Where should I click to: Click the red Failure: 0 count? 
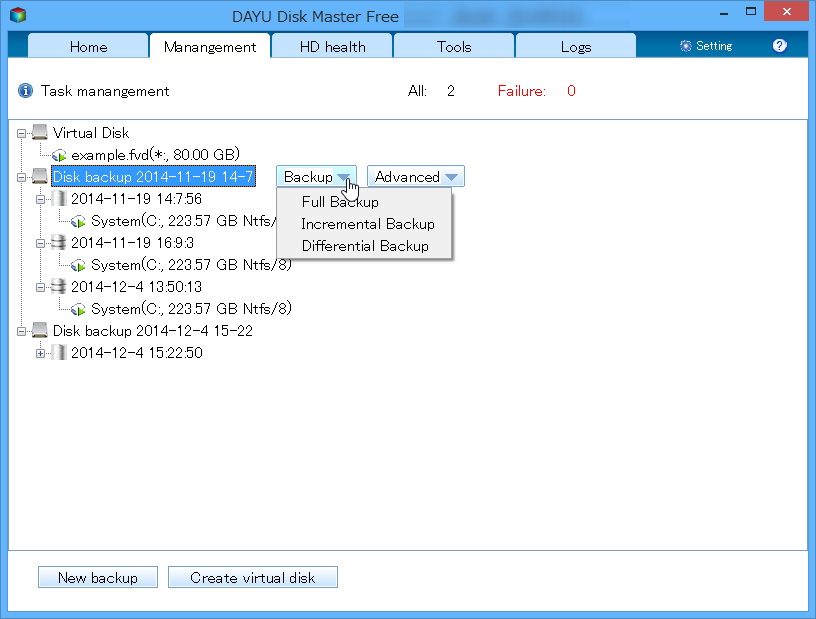click(537, 91)
